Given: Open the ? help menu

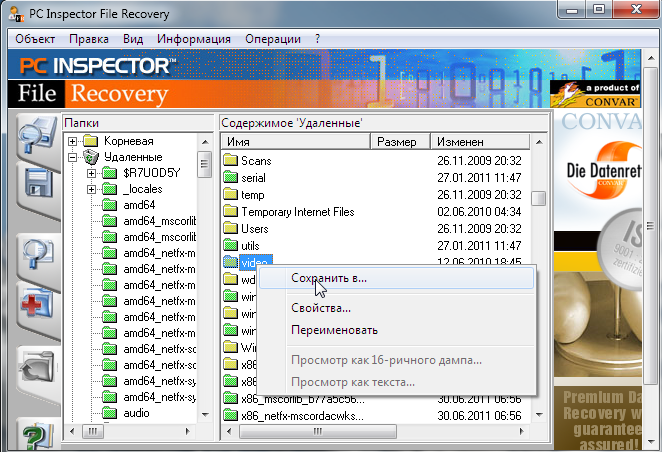Looking at the screenshot, I should tap(317, 39).
